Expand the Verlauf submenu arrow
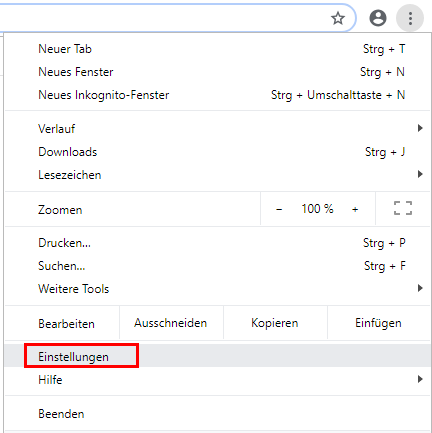 tap(420, 128)
